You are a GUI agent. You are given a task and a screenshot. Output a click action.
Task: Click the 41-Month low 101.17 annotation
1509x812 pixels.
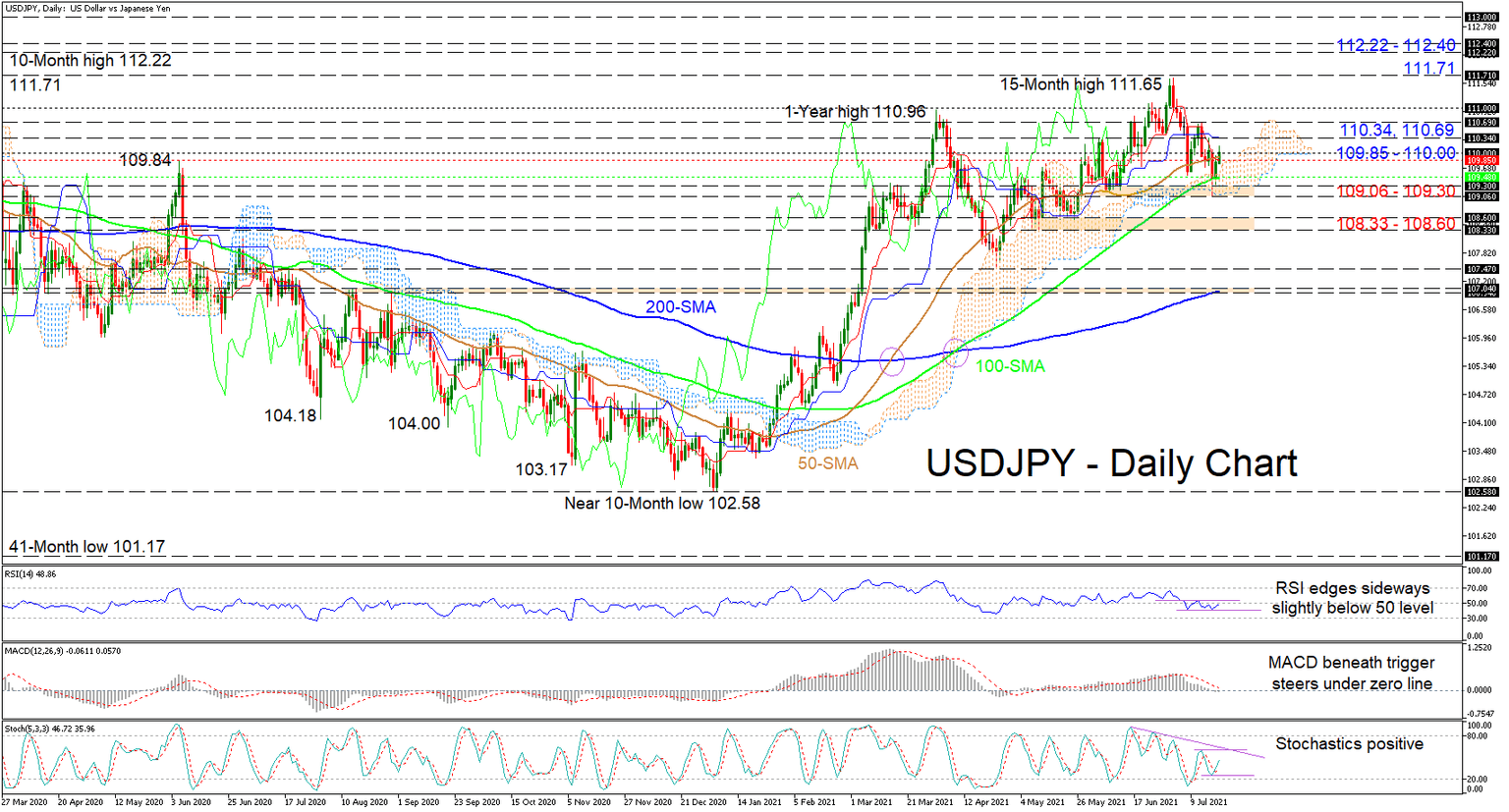click(85, 545)
